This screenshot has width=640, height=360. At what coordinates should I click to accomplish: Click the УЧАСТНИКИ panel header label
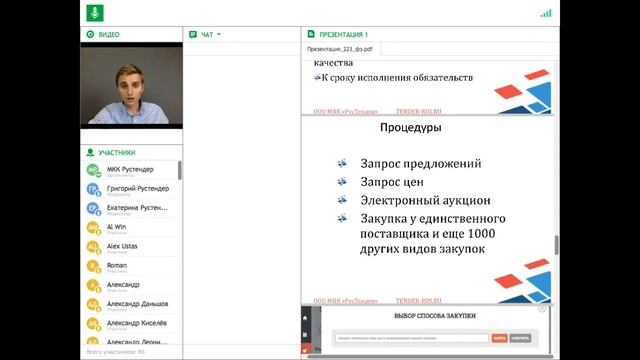pyautogui.click(x=117, y=153)
